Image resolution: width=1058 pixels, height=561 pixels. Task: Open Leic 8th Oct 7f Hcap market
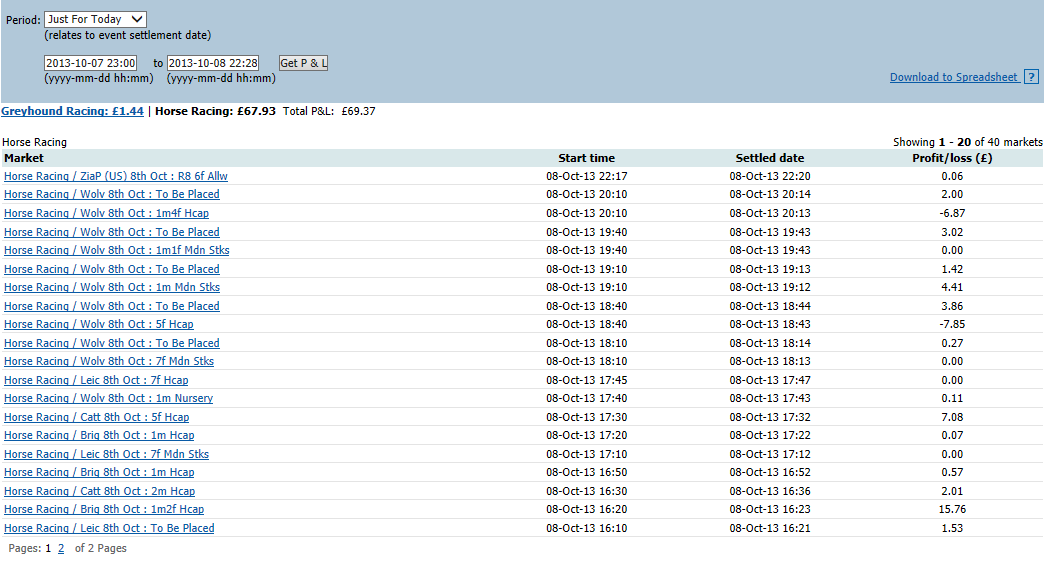pos(96,381)
